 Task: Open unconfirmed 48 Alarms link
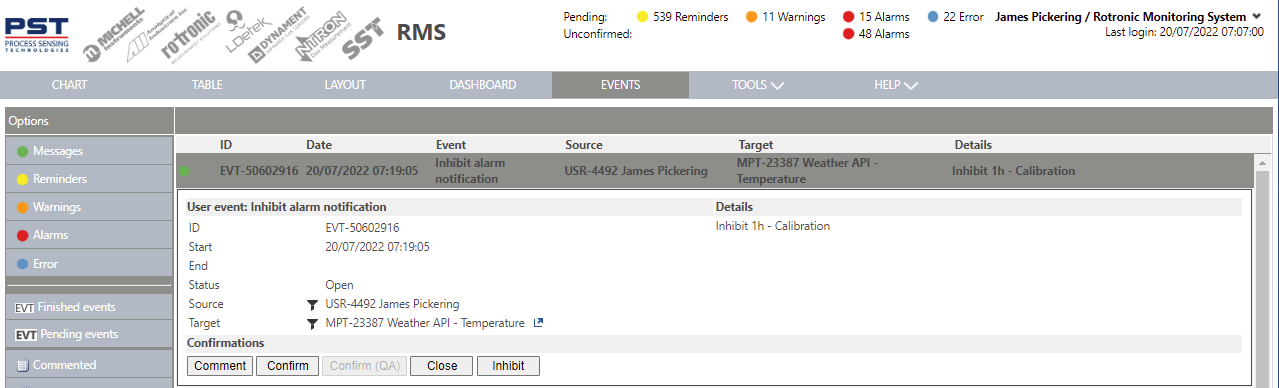[x=884, y=34]
